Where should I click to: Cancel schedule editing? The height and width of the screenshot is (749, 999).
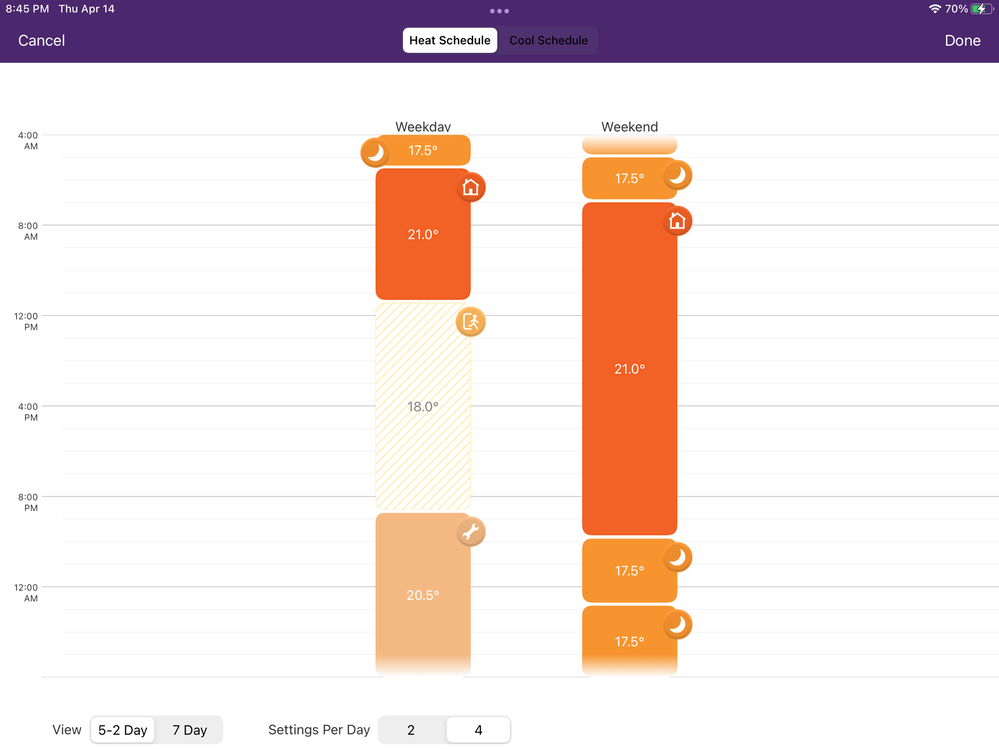pos(42,41)
